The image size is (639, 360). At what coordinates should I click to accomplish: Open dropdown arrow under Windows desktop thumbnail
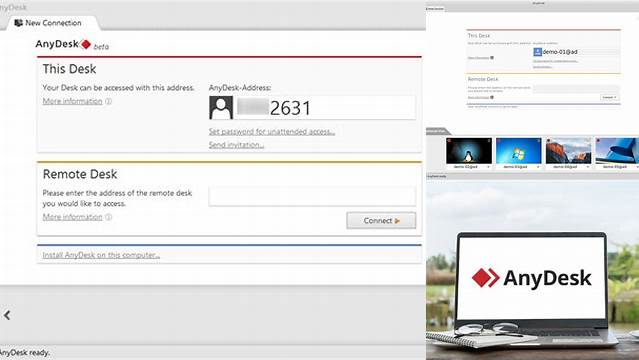pos(538,167)
